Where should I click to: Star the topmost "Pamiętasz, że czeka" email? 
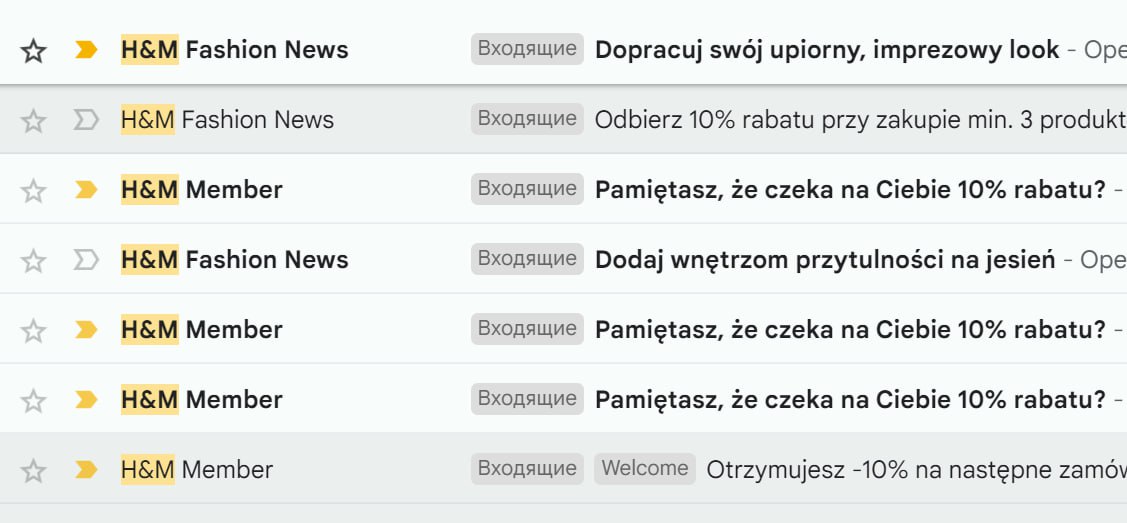point(33,191)
